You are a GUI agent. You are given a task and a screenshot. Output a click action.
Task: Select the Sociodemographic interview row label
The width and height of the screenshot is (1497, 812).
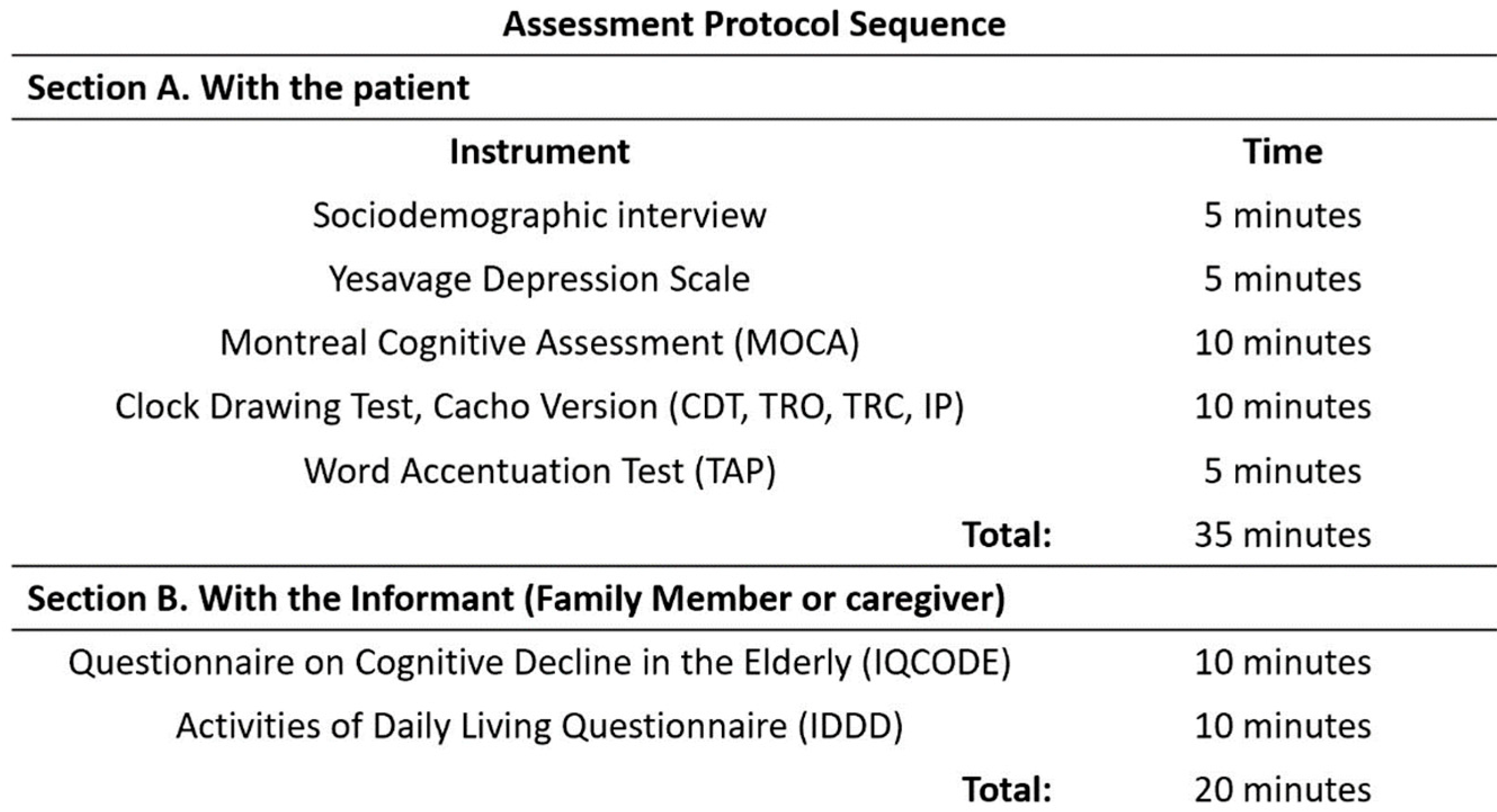click(539, 216)
